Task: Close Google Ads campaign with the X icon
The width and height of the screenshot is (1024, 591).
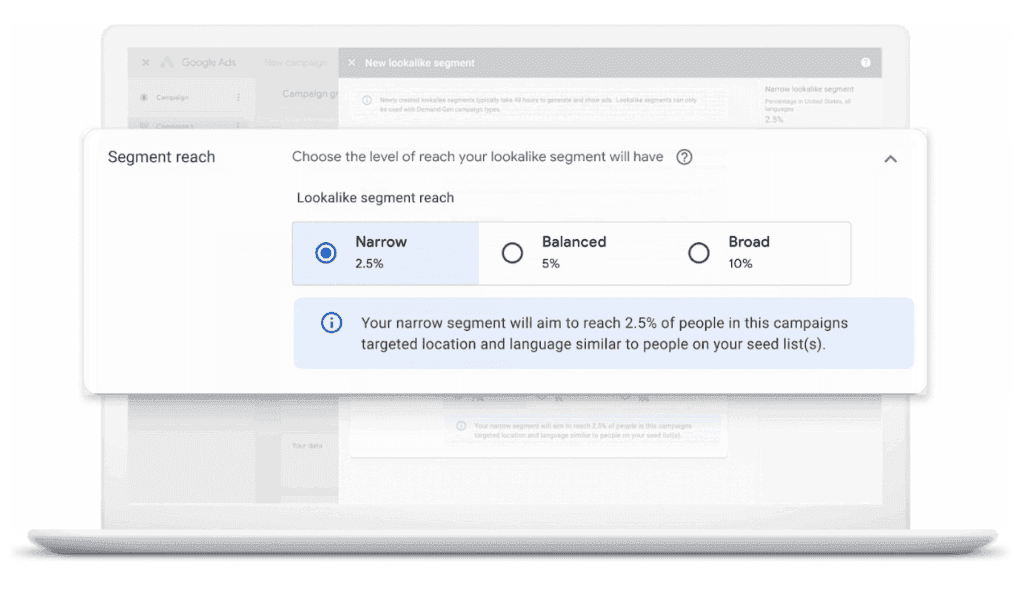Action: point(146,63)
